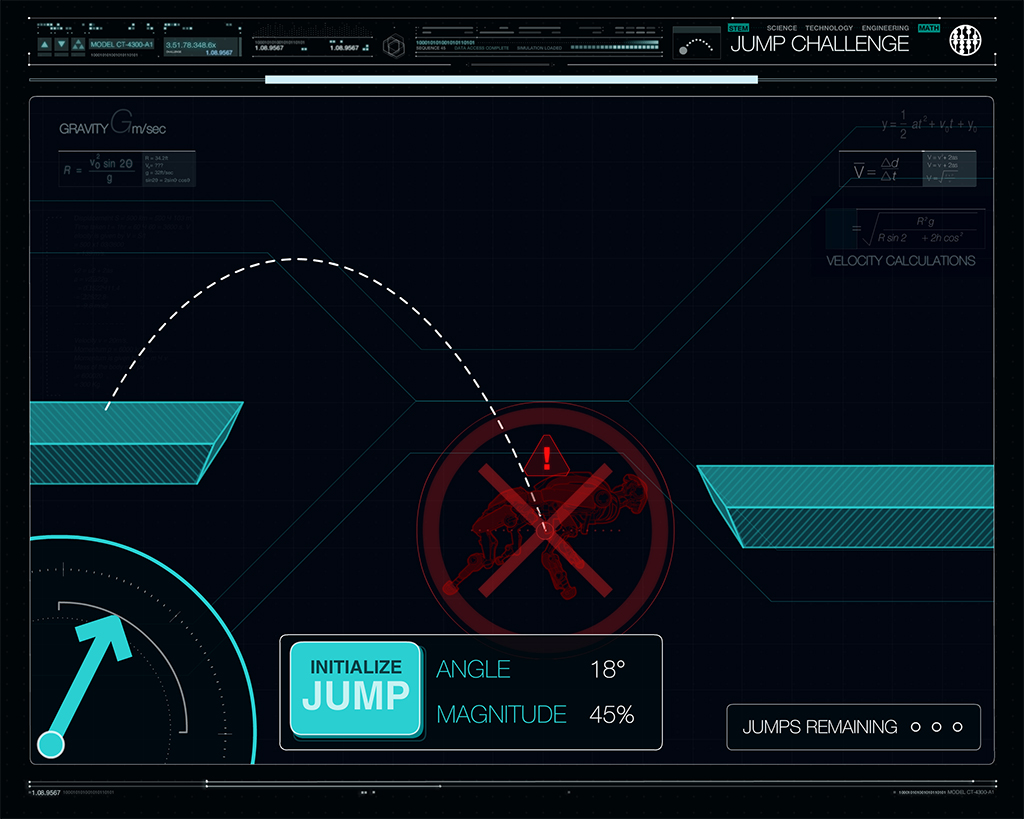Click the simulation loaded progress bar
Viewport: 1024px width, 819px height.
point(615,47)
